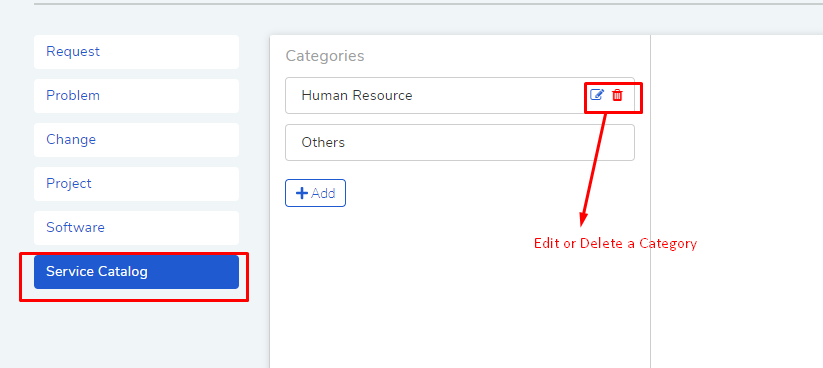Go to the Project section
The height and width of the screenshot is (368, 823).
[x=136, y=184]
